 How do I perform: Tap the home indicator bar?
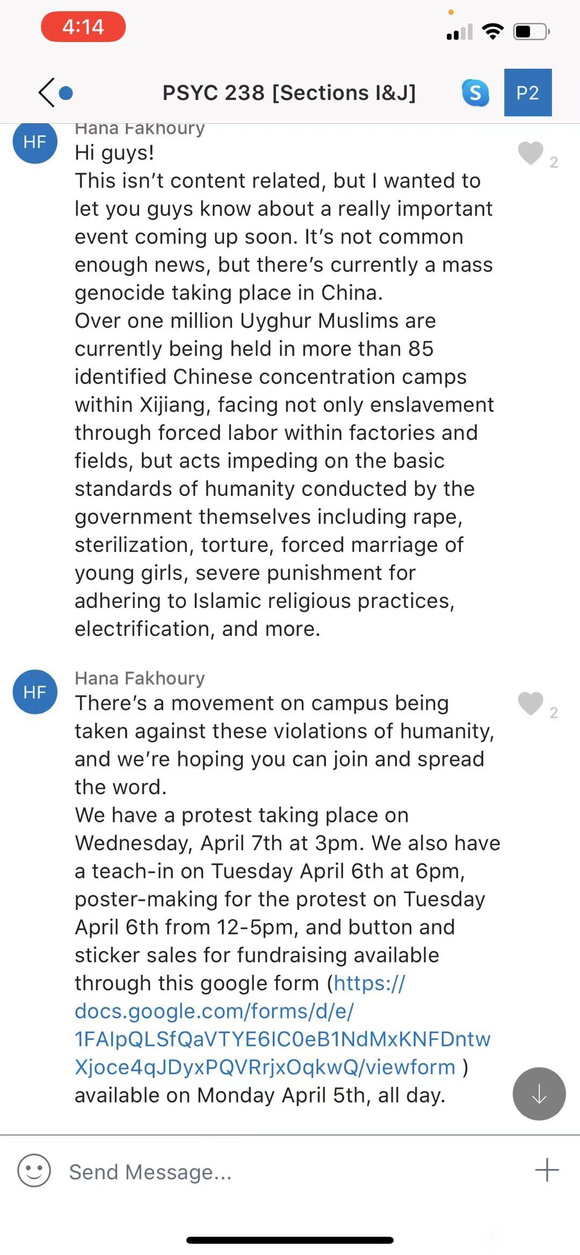coord(290,1240)
